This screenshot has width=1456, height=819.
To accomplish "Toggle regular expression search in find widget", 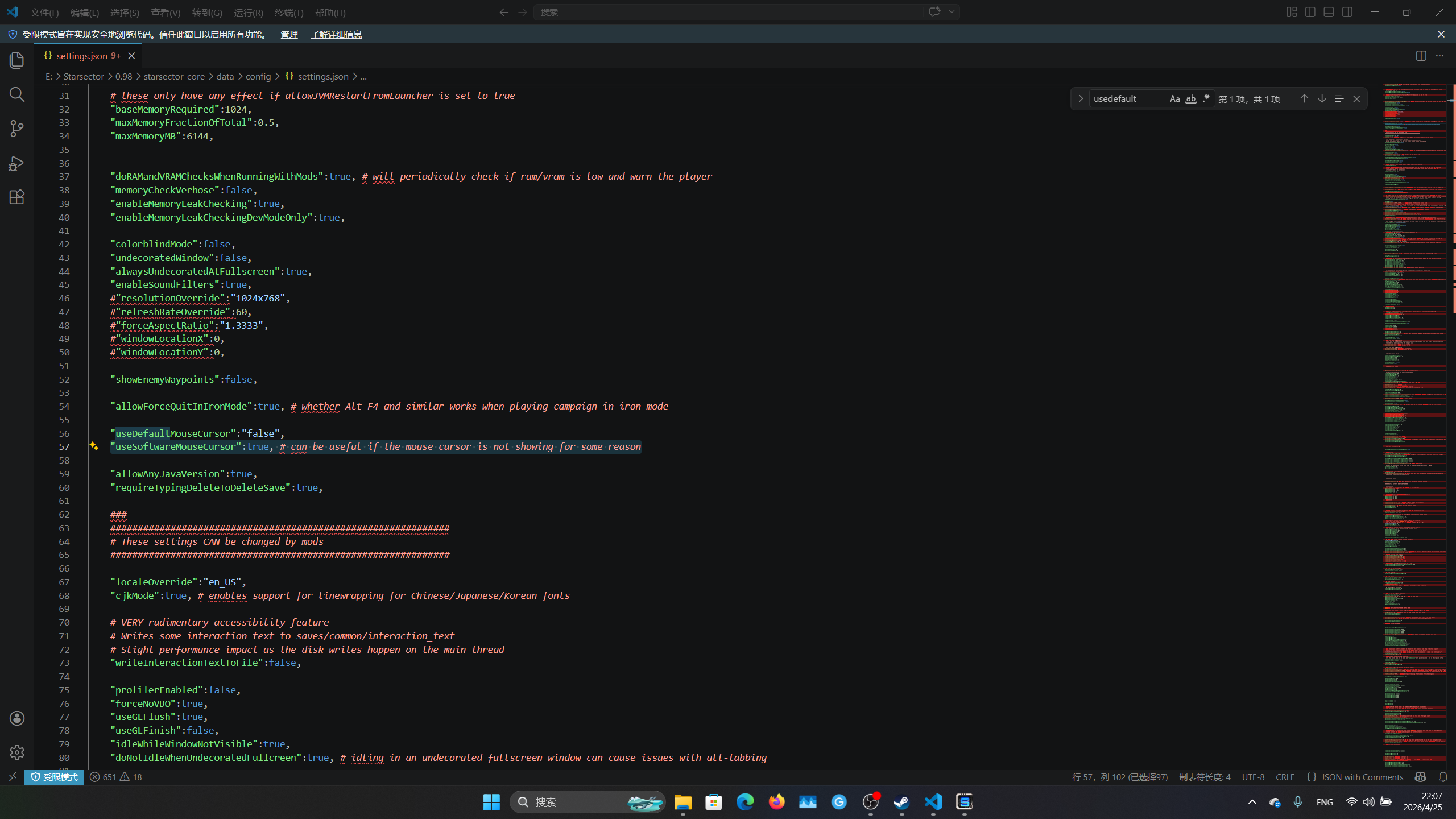I will (1206, 99).
